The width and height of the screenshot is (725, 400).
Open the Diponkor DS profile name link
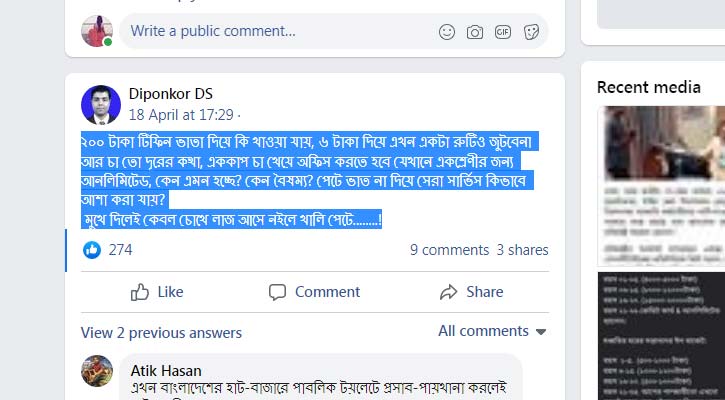pyautogui.click(x=171, y=94)
